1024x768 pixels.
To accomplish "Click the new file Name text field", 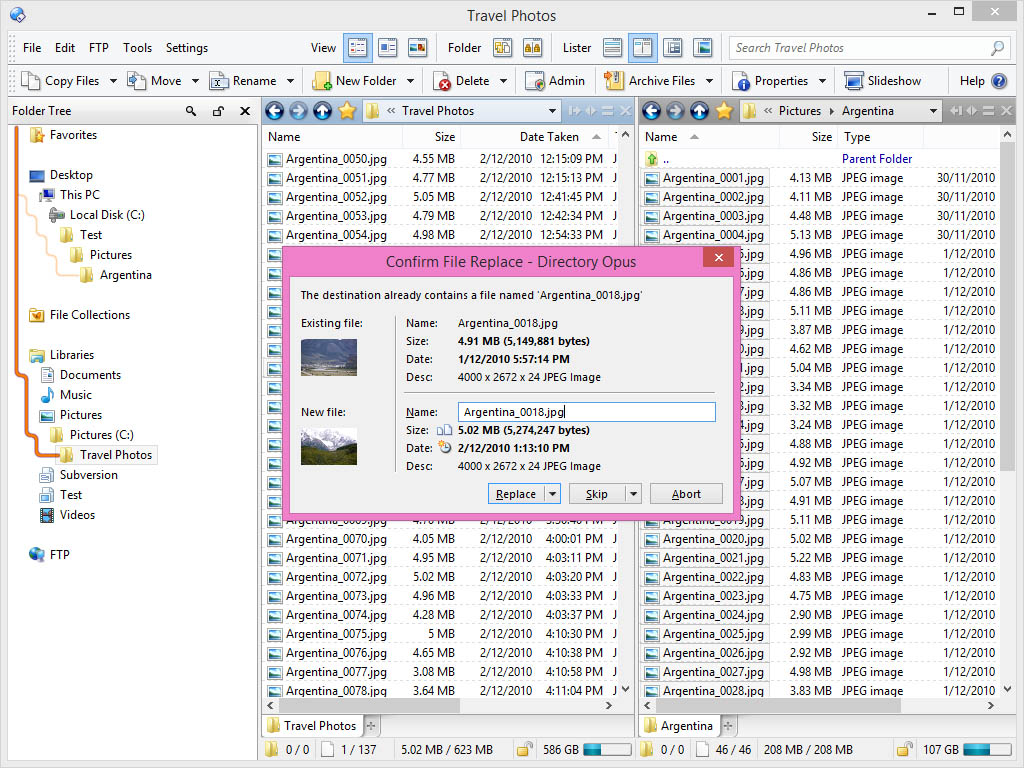I will click(586, 412).
